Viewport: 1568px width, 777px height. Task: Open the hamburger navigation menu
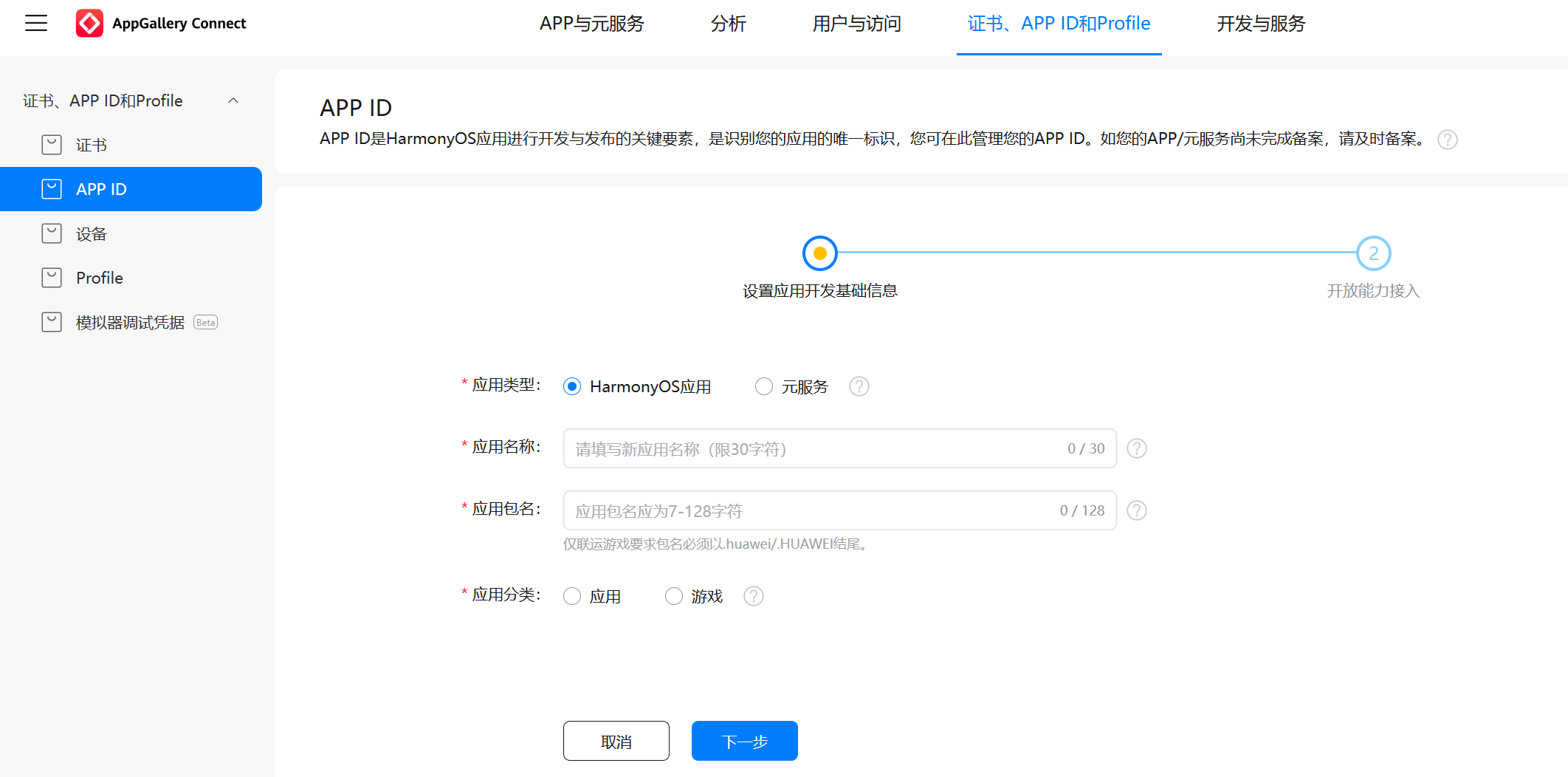point(35,24)
